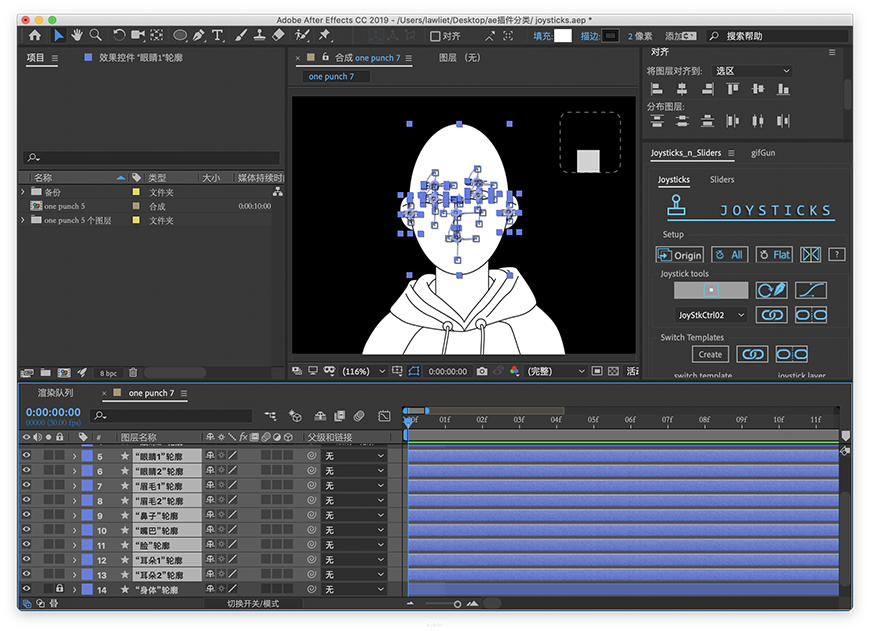This screenshot has width=870, height=631.
Task: Click the white fill color swatch
Action: (563, 36)
